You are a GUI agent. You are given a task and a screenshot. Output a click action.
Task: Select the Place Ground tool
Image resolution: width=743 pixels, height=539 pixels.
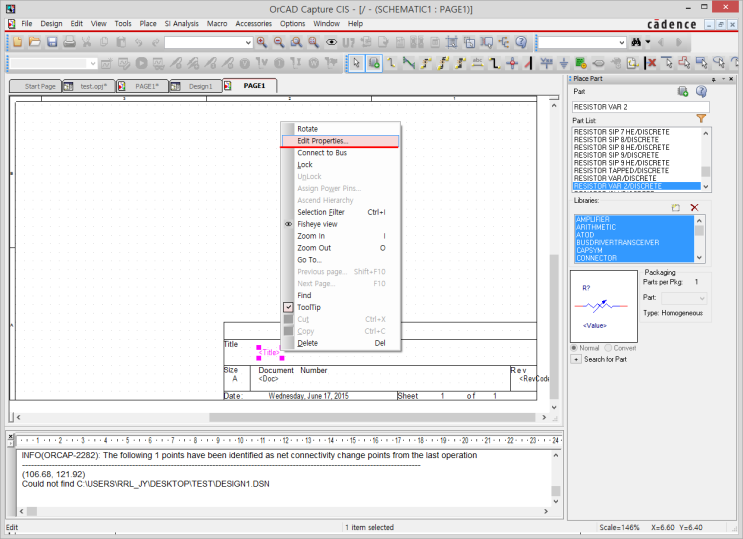564,63
